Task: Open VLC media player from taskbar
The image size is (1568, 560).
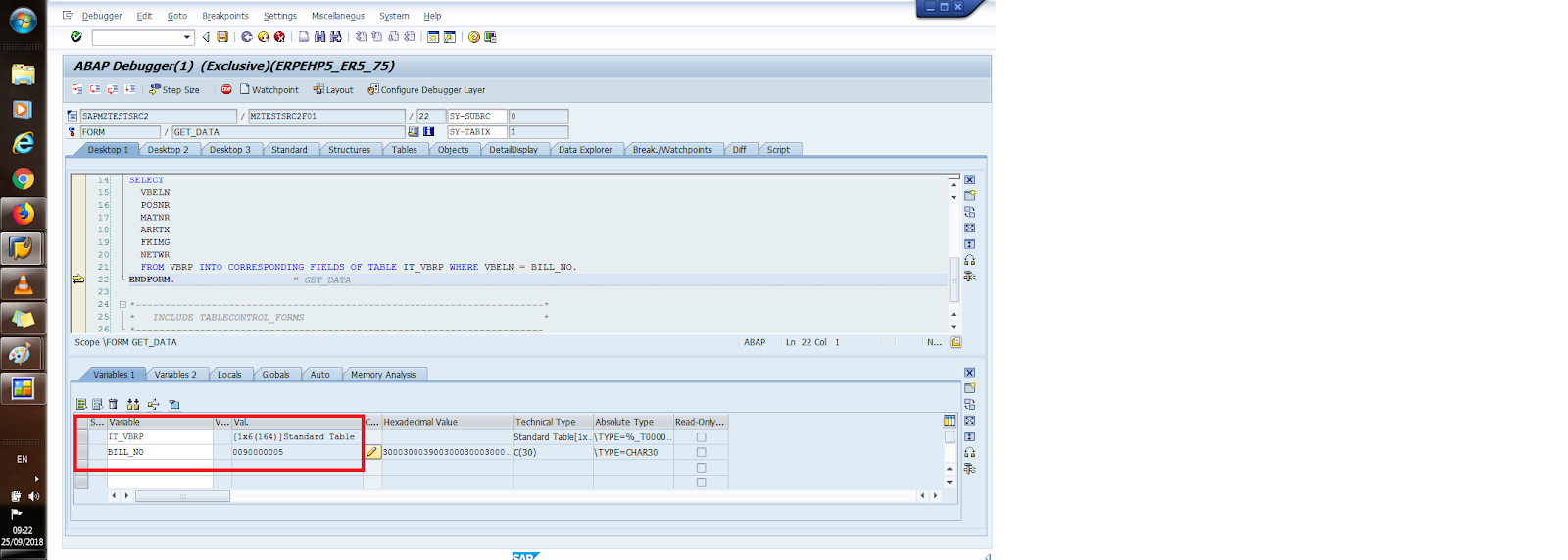Action: 23,284
